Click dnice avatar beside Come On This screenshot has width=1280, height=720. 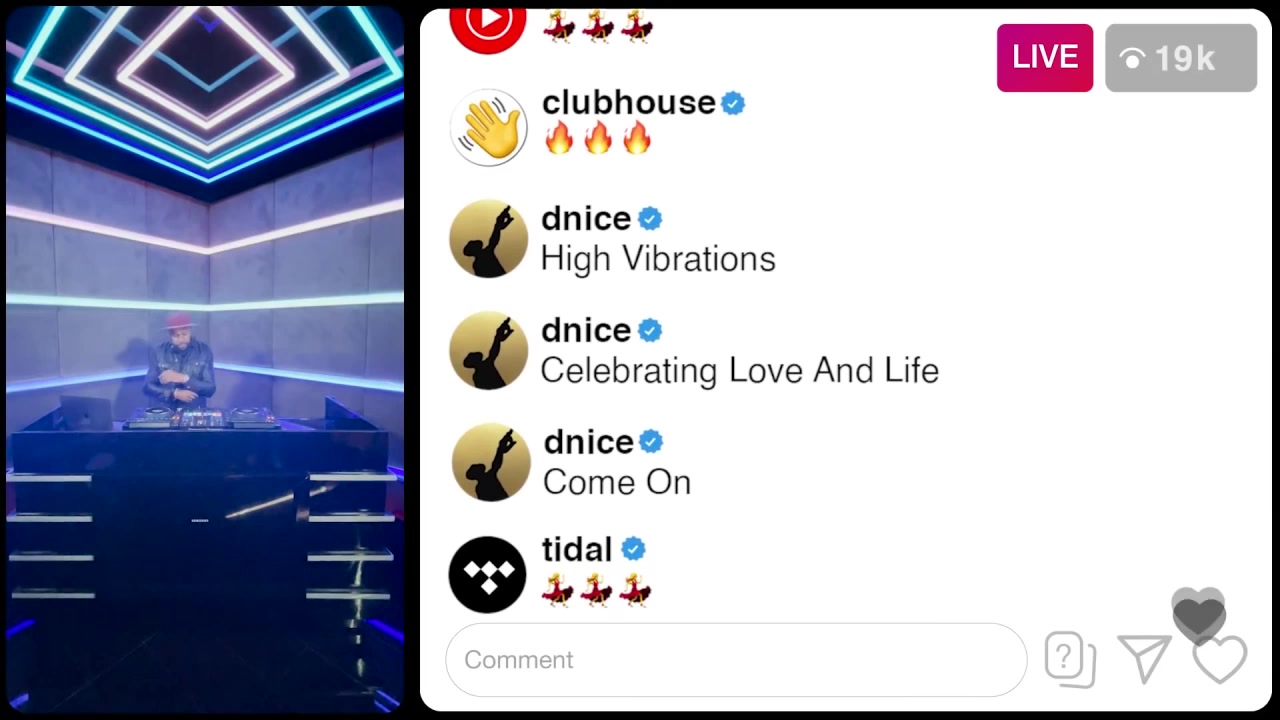click(491, 462)
